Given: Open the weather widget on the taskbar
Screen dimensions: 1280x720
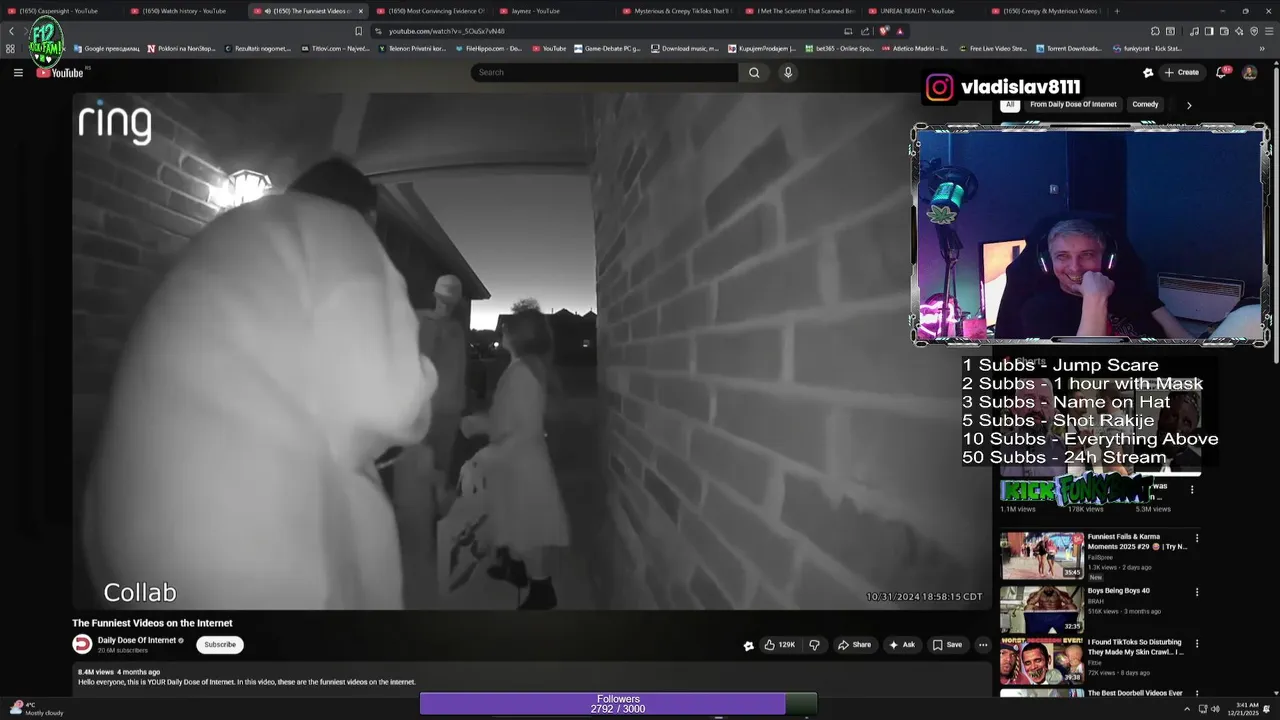Looking at the screenshot, I should click(36, 709).
